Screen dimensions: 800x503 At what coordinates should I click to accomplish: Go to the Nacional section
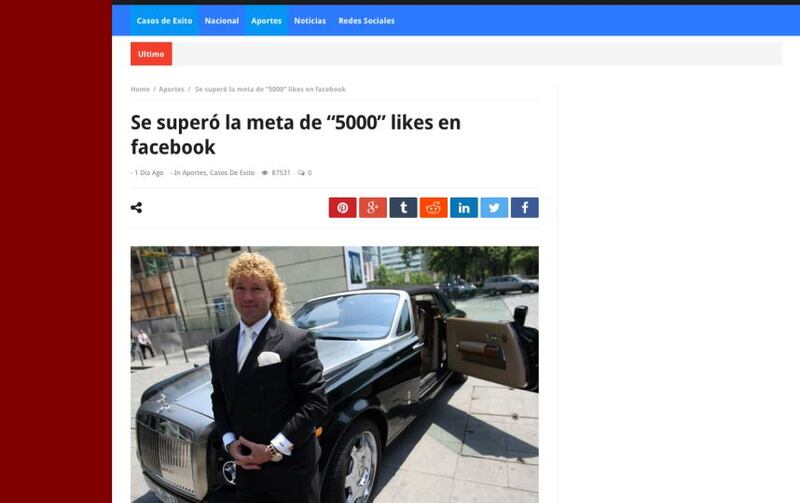[x=221, y=21]
